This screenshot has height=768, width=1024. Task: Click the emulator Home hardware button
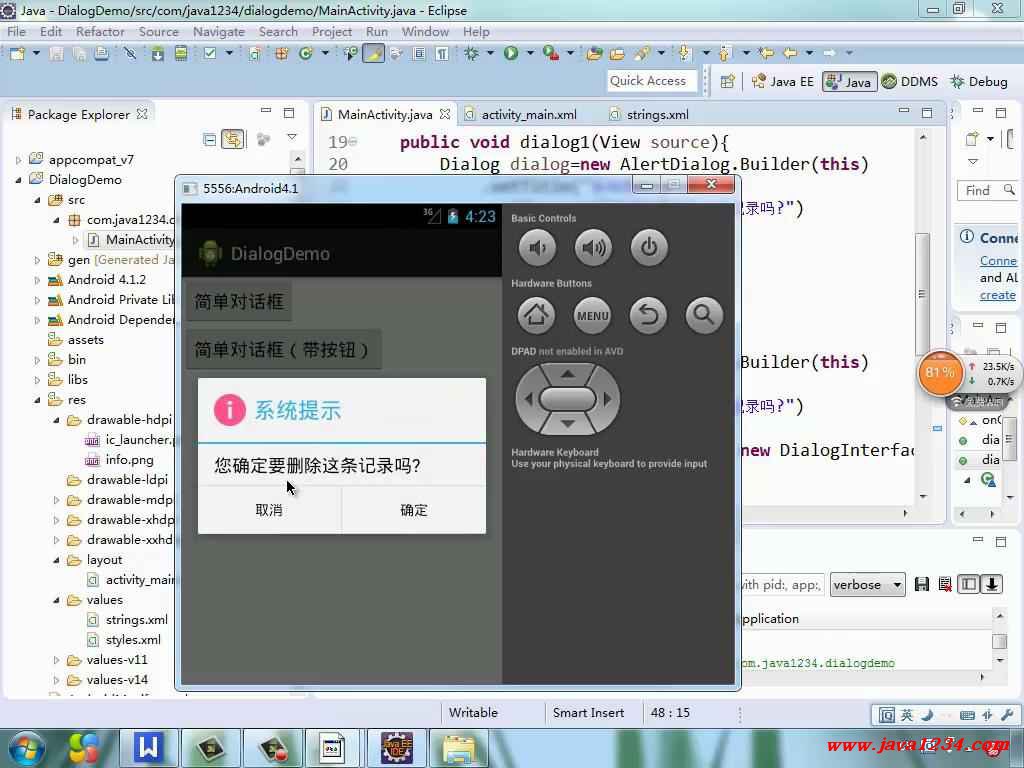pyautogui.click(x=537, y=315)
